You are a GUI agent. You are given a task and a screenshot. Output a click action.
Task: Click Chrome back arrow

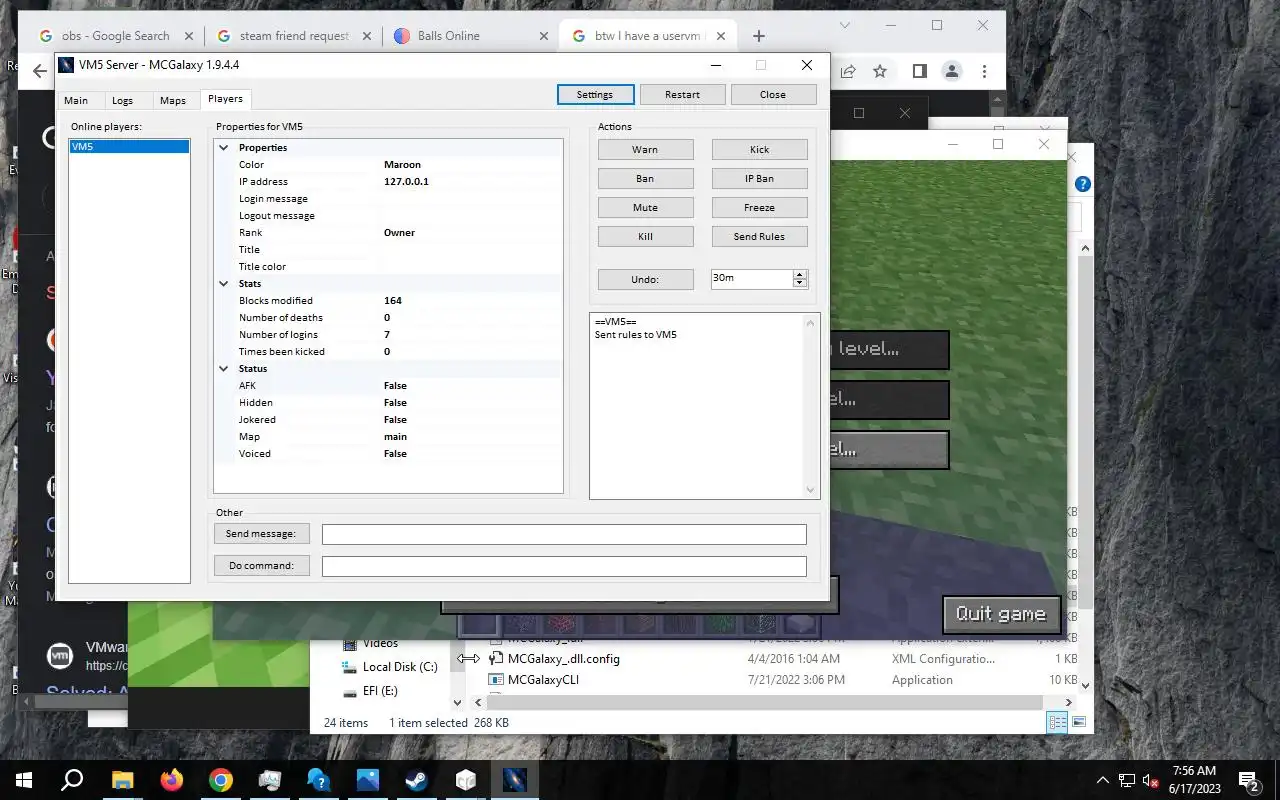pos(39,71)
